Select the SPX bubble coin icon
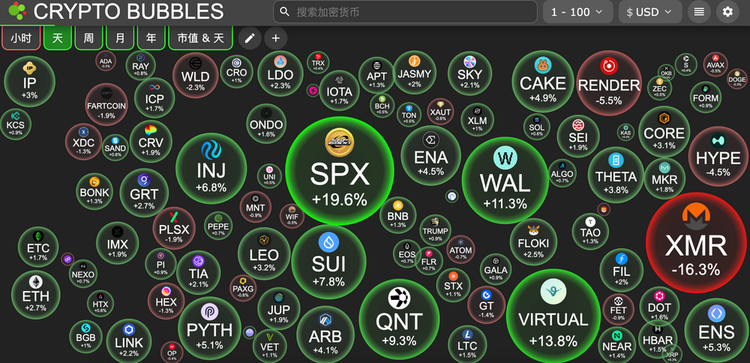750x363 pixels. point(339,142)
